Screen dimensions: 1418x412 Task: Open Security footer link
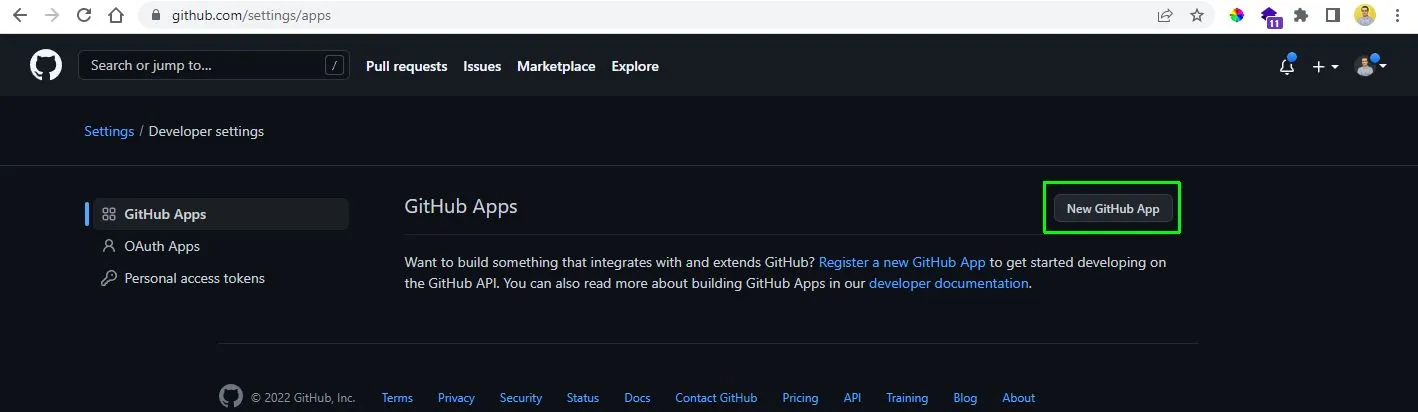521,398
